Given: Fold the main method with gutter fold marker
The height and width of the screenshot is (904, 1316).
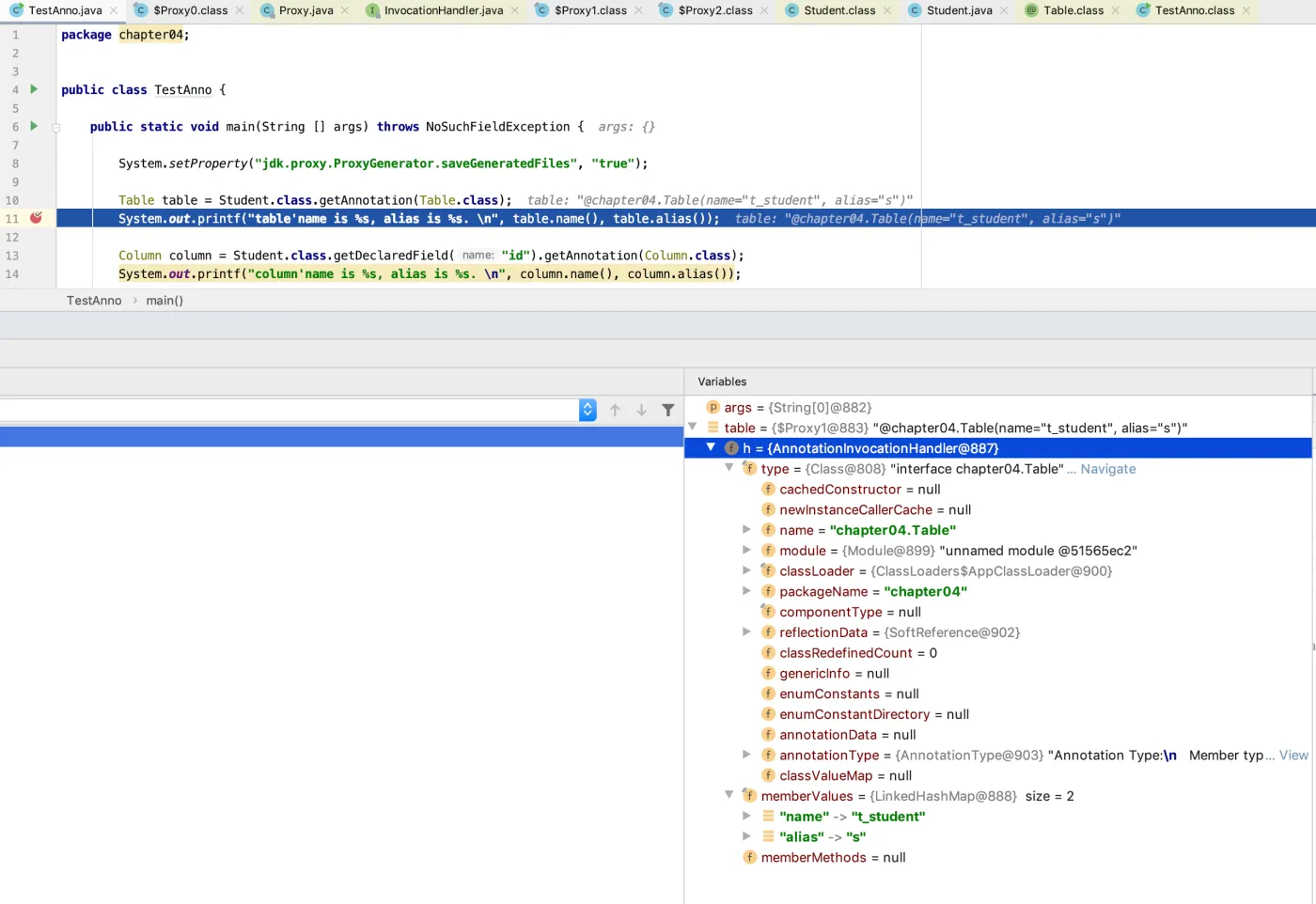Looking at the screenshot, I should click(56, 127).
